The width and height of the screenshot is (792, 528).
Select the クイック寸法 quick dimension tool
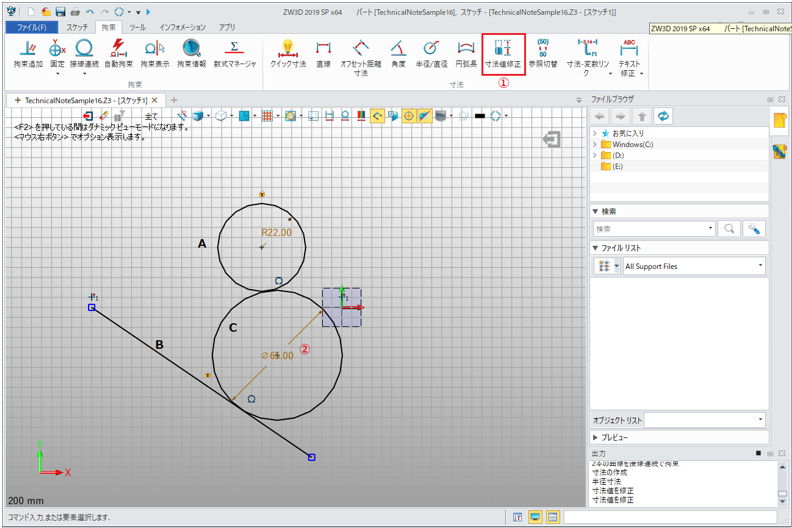288,54
